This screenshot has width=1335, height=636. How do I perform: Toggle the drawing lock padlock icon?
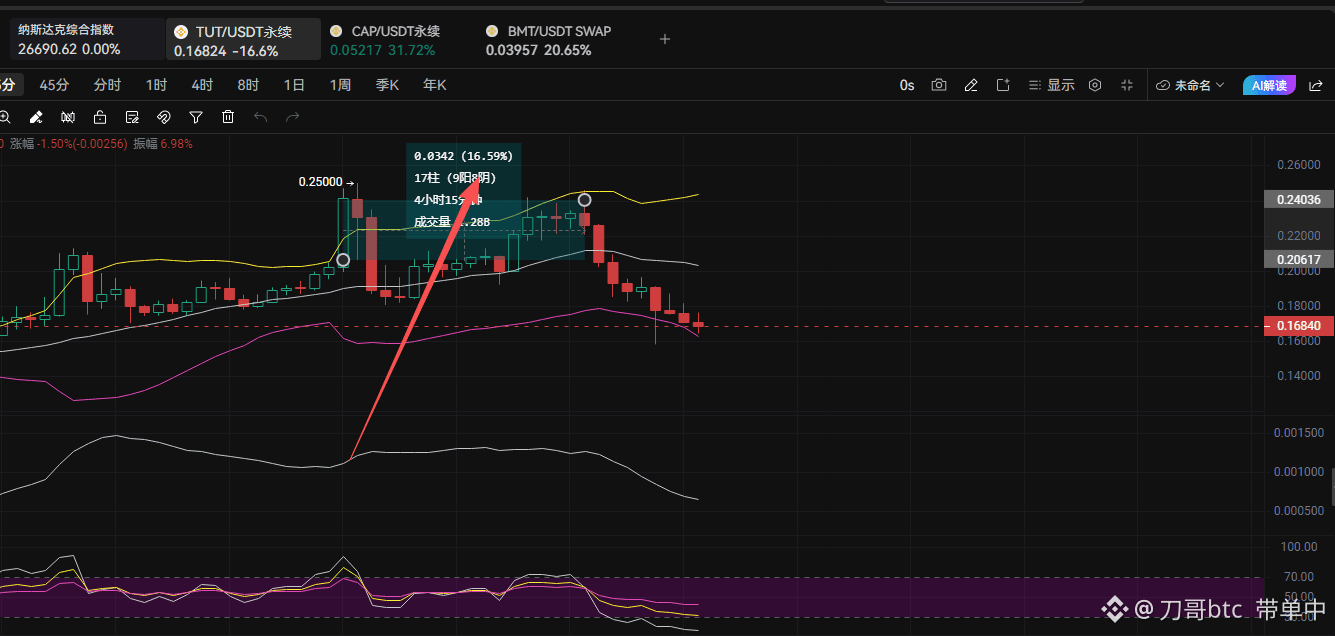tap(100, 117)
